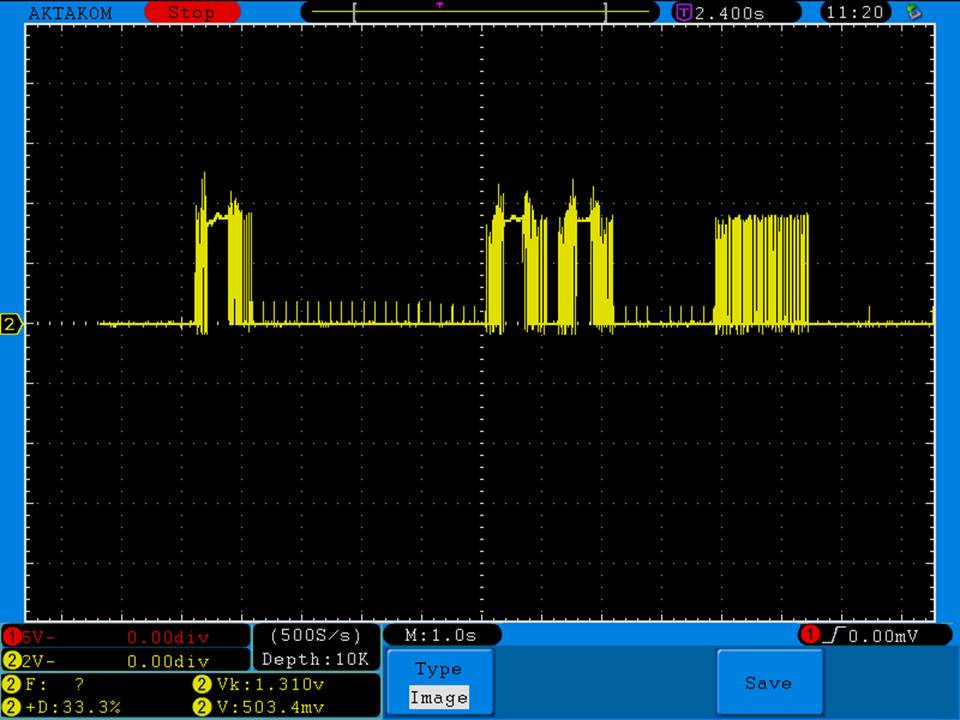960x720 pixels.
Task: Select the highlighted Image value under Type
Action: click(x=439, y=698)
